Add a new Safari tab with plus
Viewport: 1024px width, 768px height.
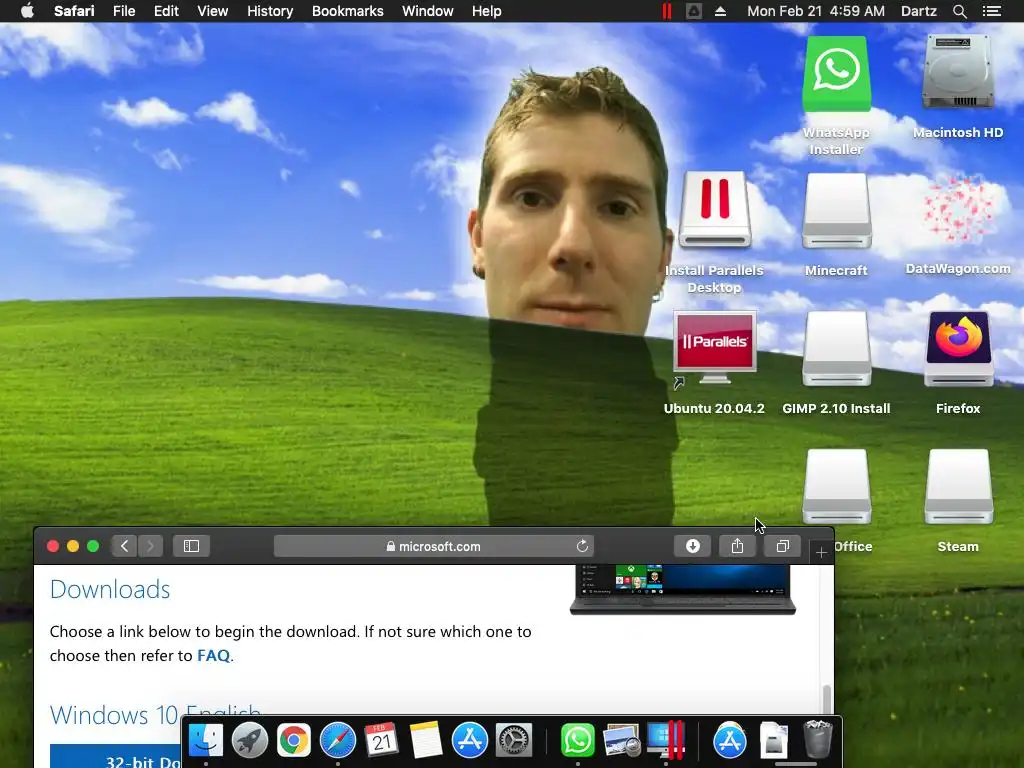tap(822, 553)
